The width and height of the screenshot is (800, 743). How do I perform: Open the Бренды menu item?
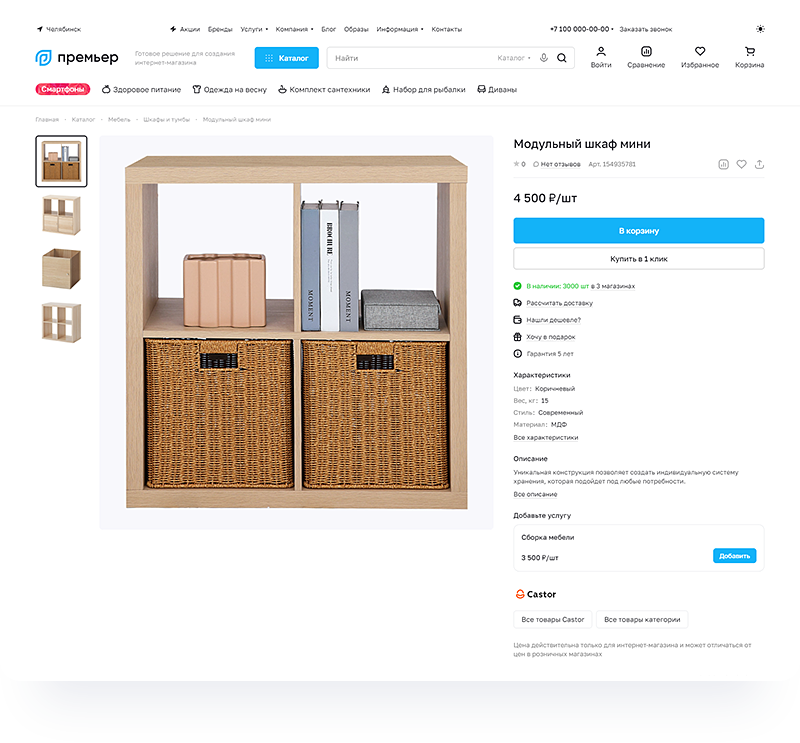(x=220, y=29)
